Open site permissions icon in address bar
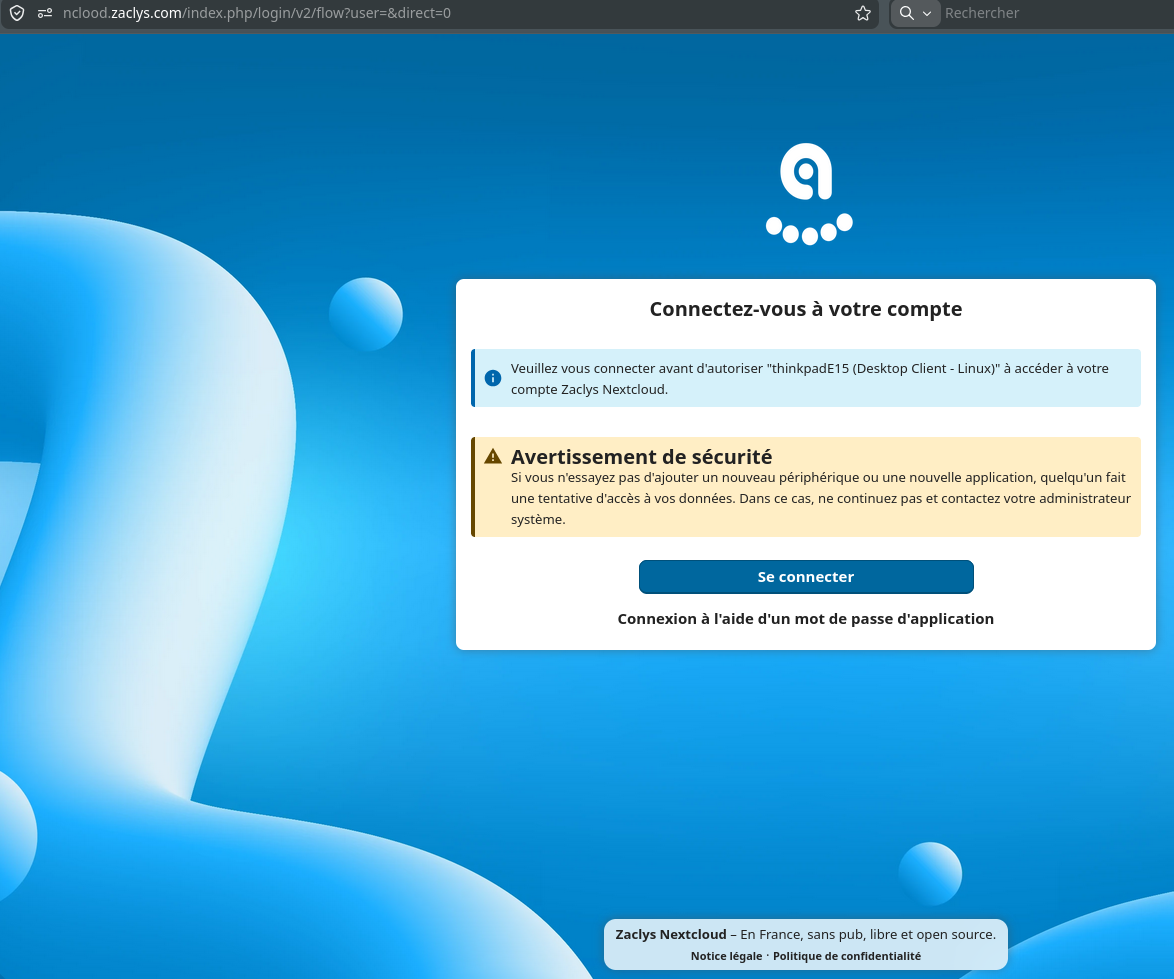 click(x=45, y=13)
